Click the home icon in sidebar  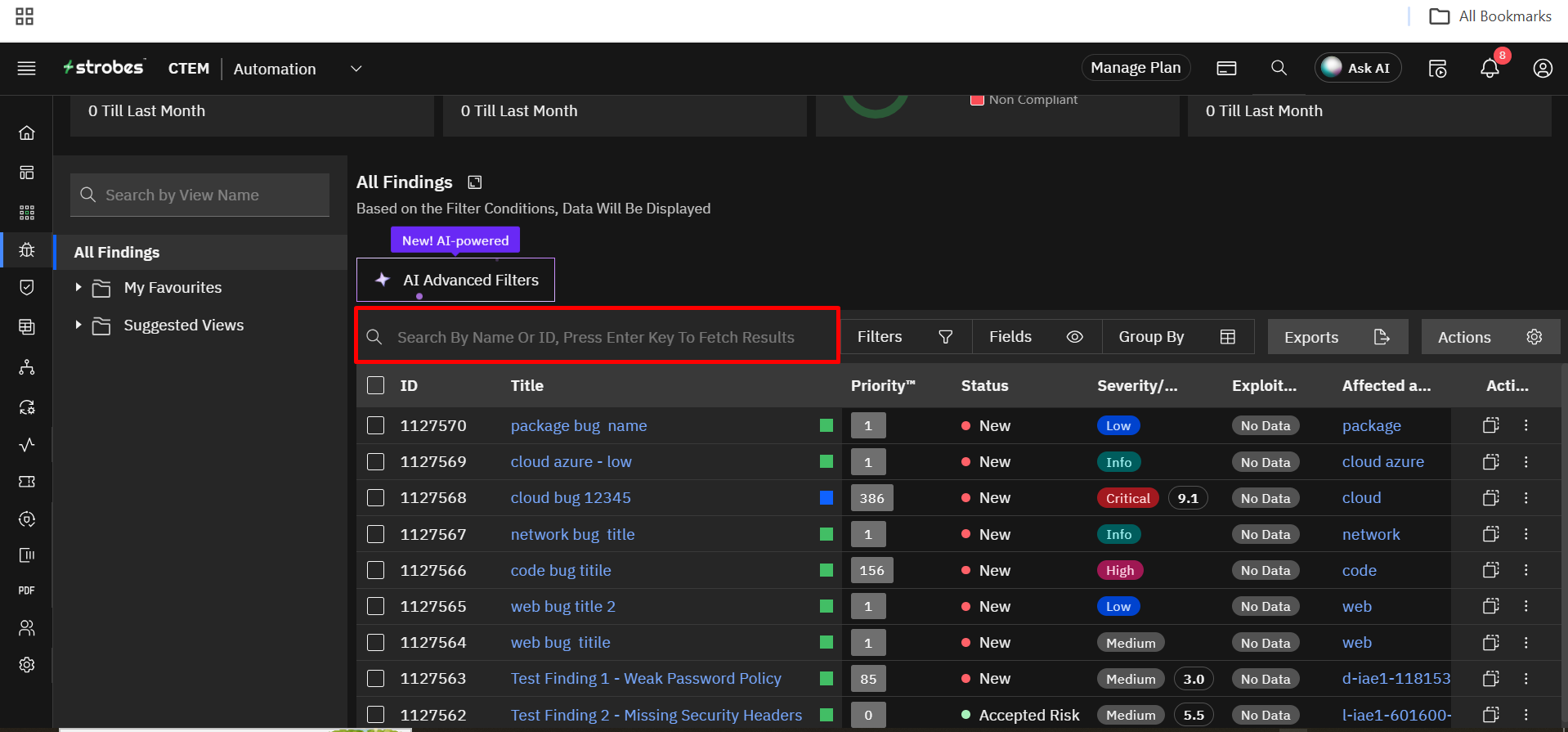click(x=27, y=132)
